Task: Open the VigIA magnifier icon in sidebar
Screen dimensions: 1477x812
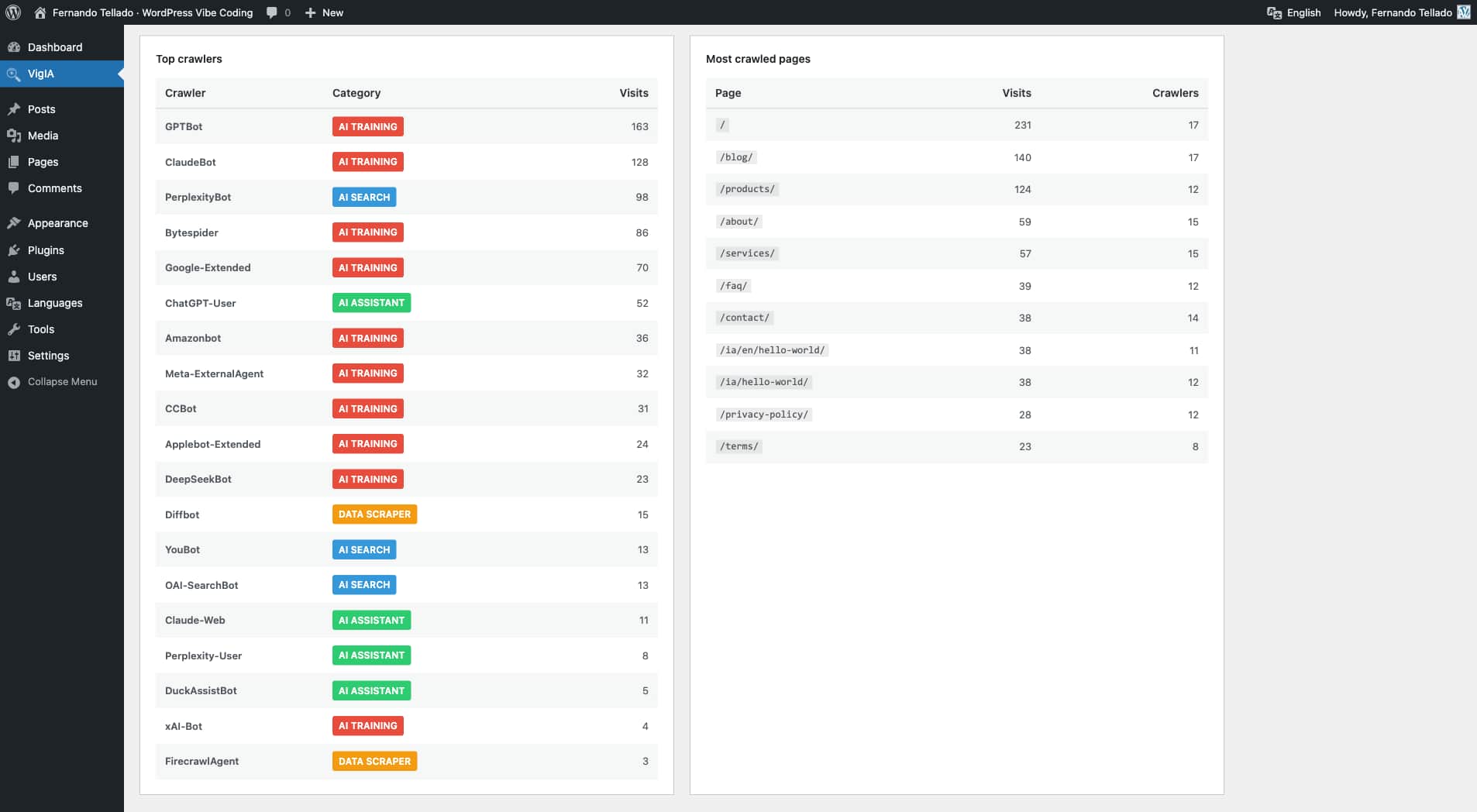Action: pyautogui.click(x=14, y=74)
